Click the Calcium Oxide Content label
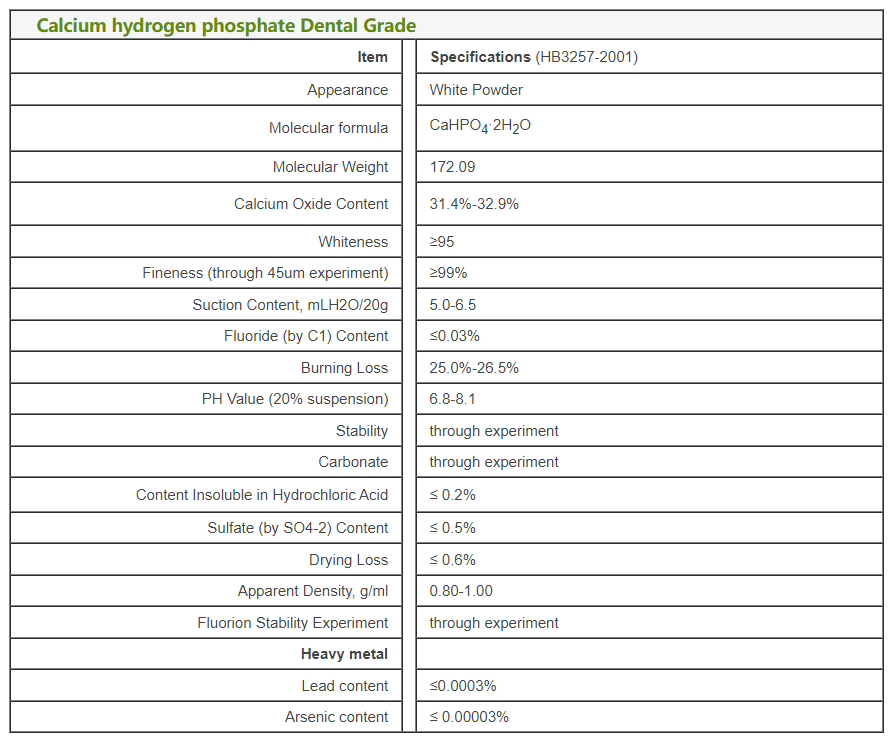Viewport: 894px width, 743px height. click(311, 204)
